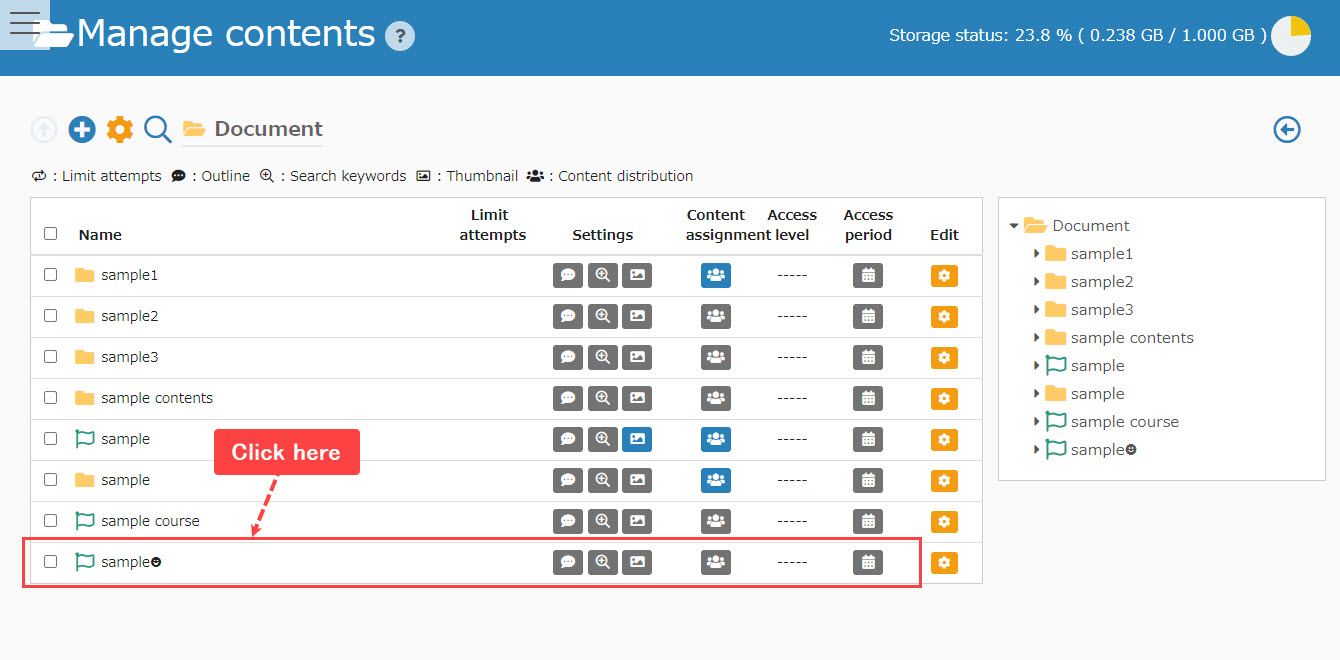1340x660 pixels.
Task: Click the magnifier search icon in toolbar
Action: point(158,129)
